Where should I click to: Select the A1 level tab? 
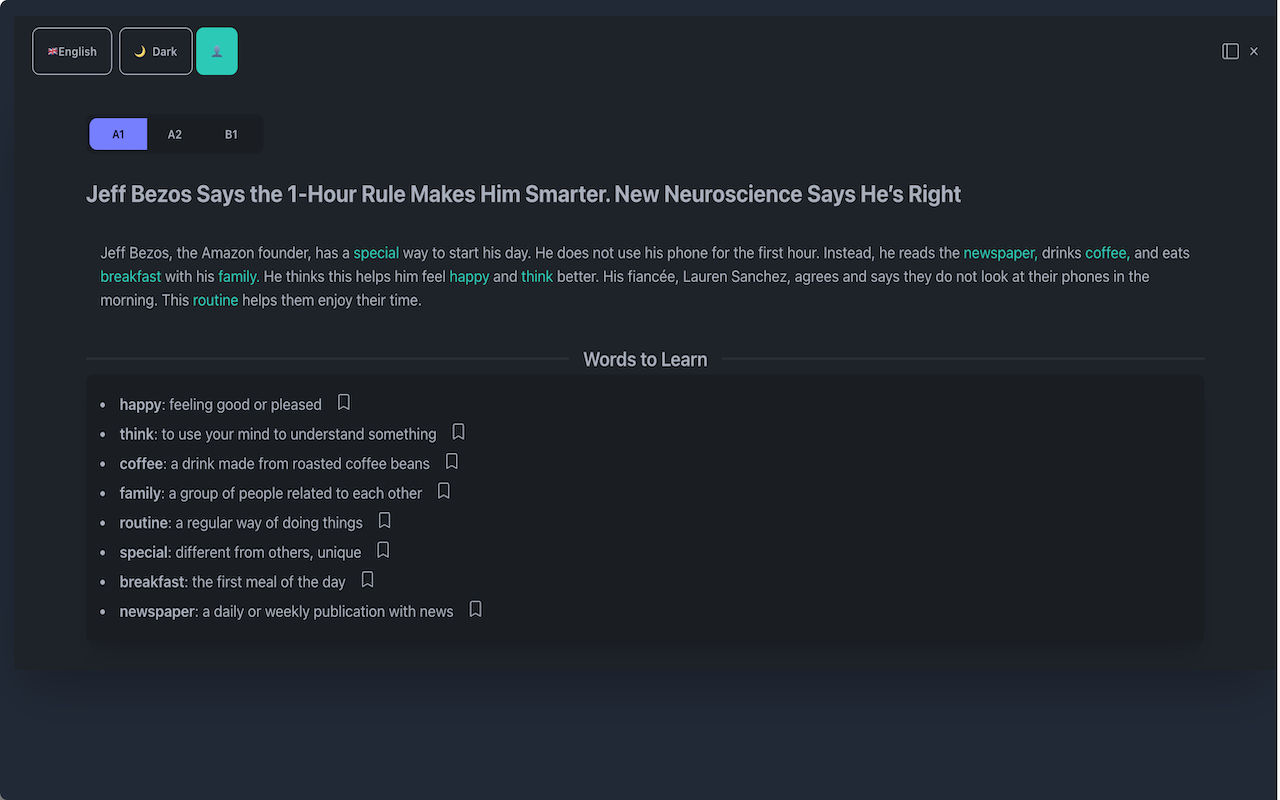[118, 134]
